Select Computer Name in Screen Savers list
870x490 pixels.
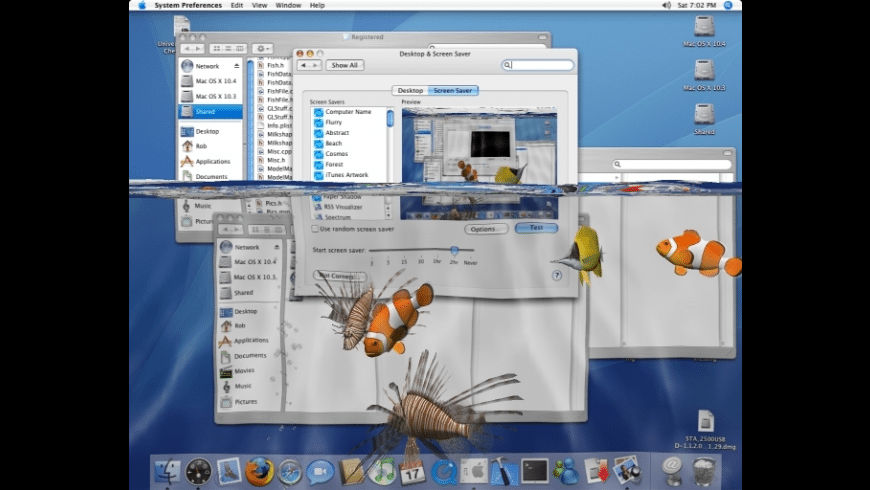click(348, 112)
